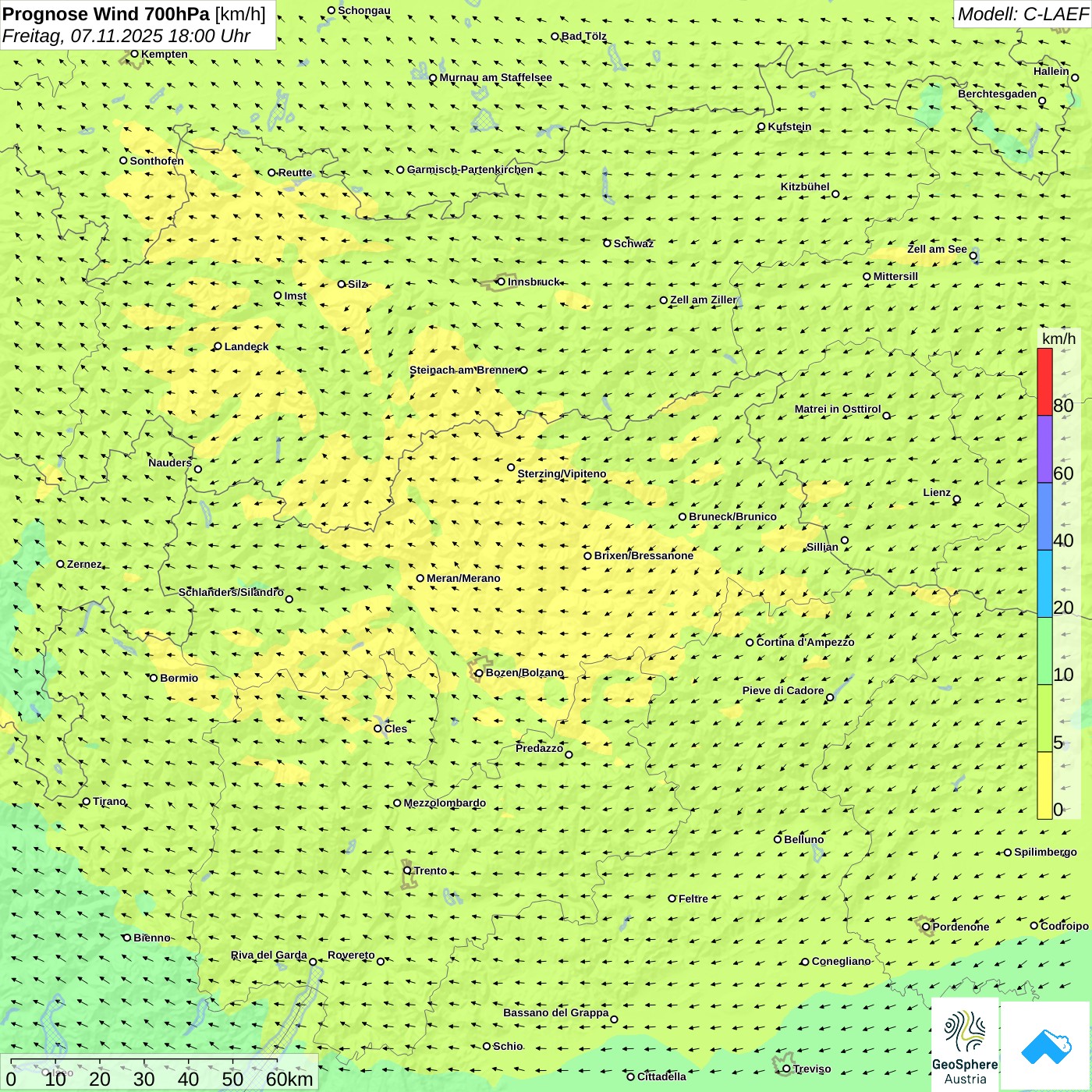Viewport: 1092px width, 1092px height.
Task: Click the Garmisch-Partenkirchen marker
Action: pos(400,169)
